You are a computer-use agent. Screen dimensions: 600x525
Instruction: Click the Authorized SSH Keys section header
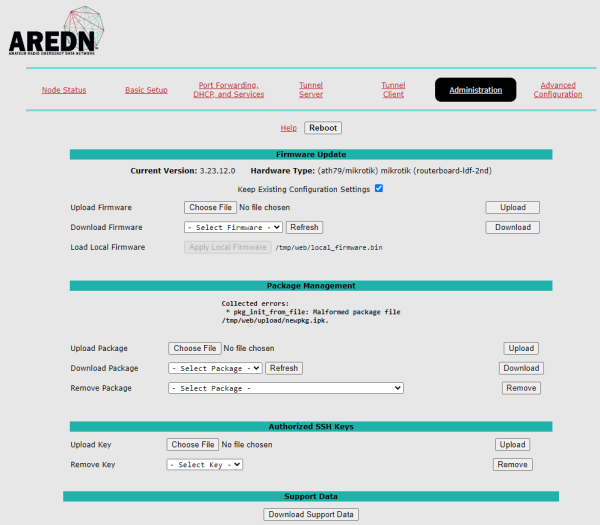tap(311, 427)
